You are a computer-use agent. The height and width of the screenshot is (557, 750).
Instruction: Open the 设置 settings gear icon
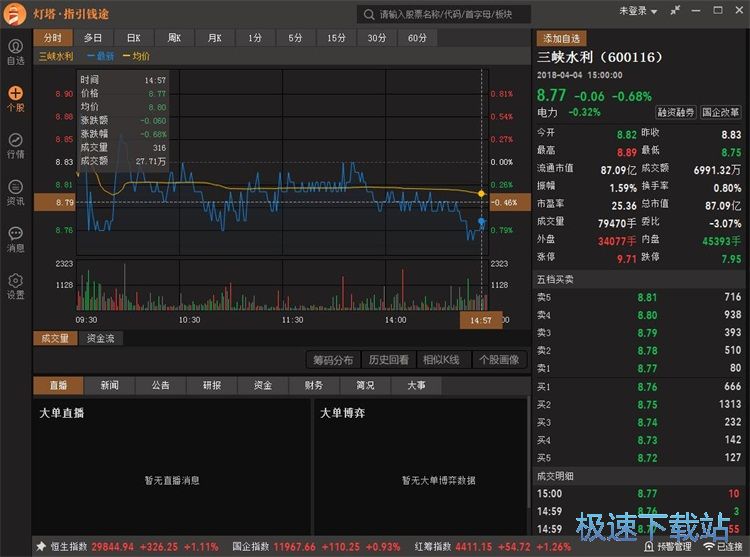click(x=15, y=285)
